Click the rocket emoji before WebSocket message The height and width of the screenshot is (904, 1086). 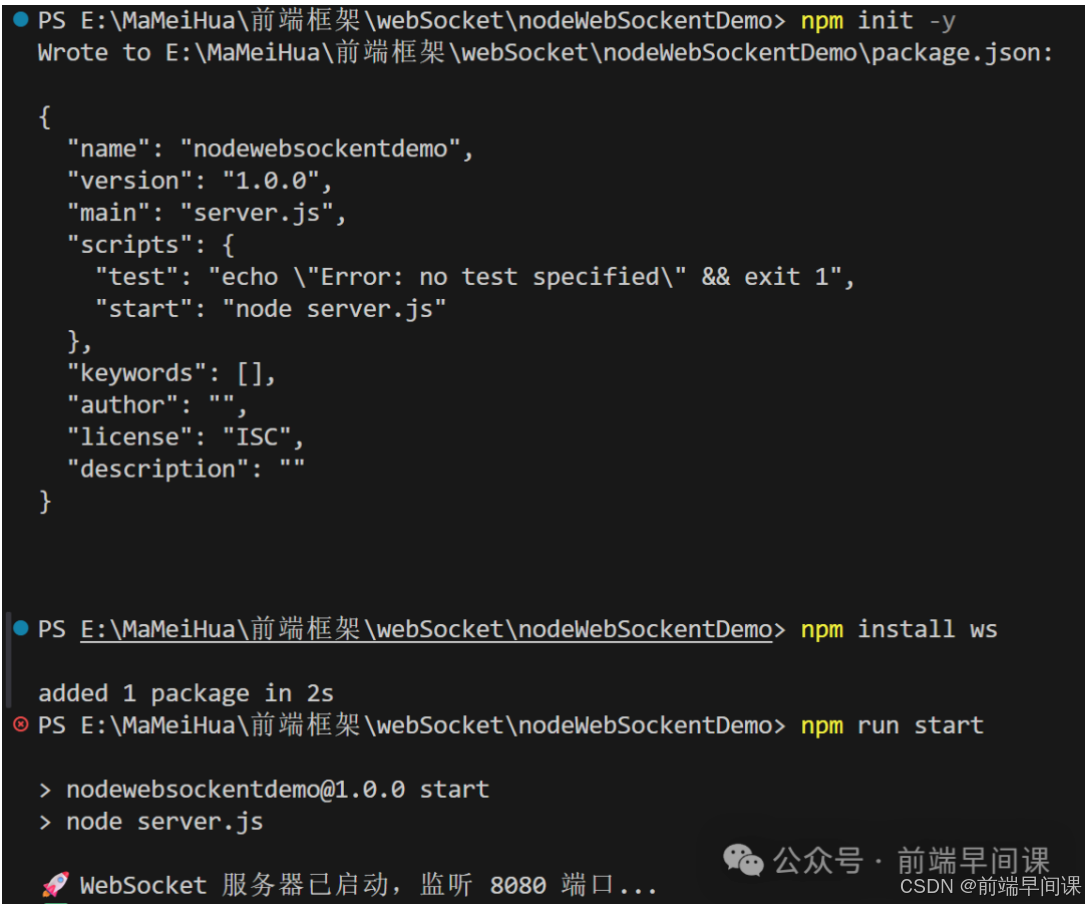click(56, 884)
